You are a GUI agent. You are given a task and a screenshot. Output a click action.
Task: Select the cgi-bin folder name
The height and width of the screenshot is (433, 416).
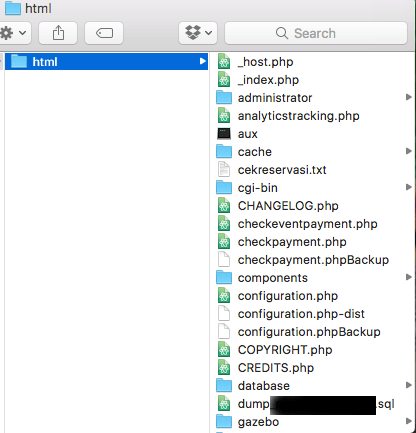click(x=258, y=188)
